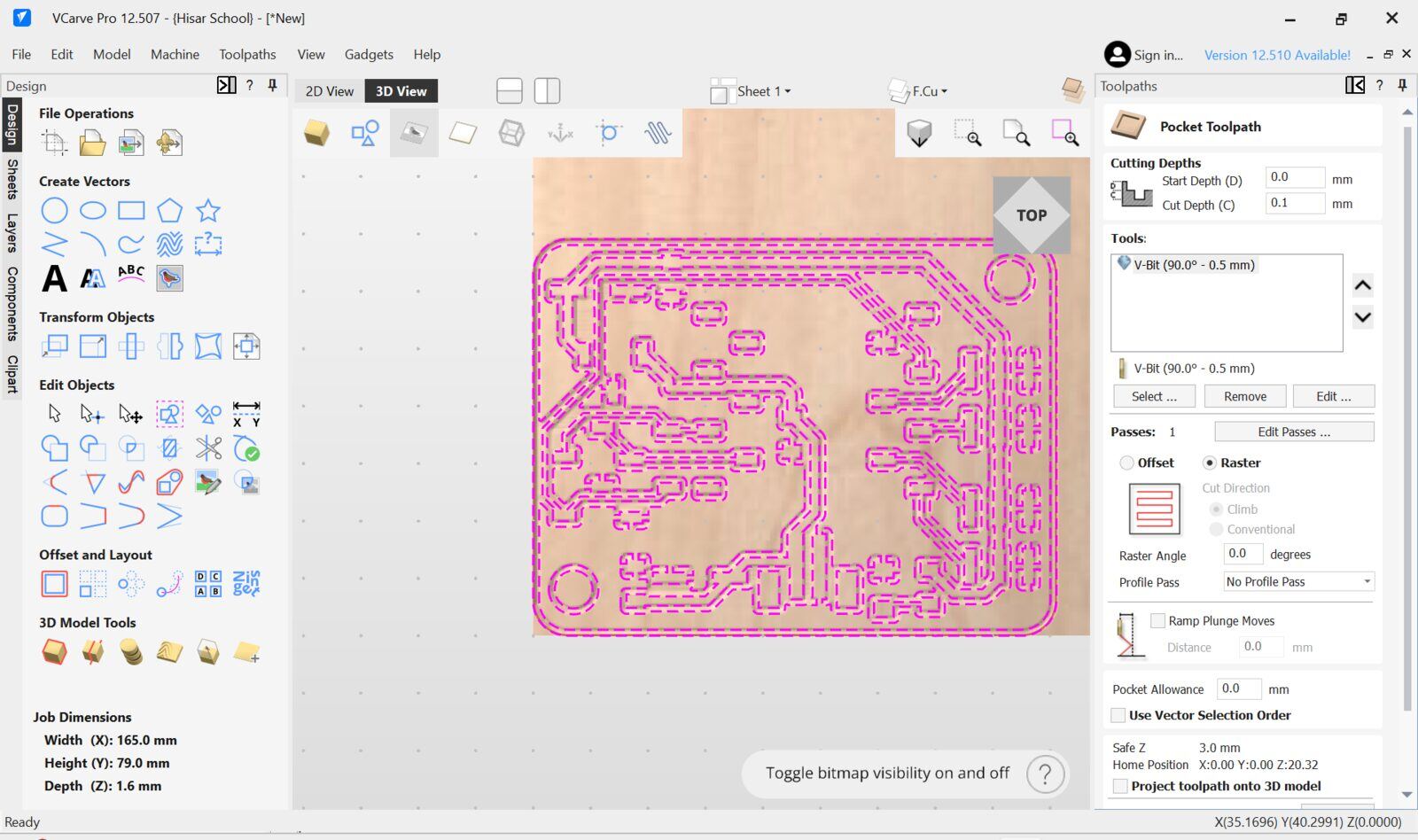1418x840 pixels.
Task: Move tool down with the down chevron
Action: pos(1363,317)
